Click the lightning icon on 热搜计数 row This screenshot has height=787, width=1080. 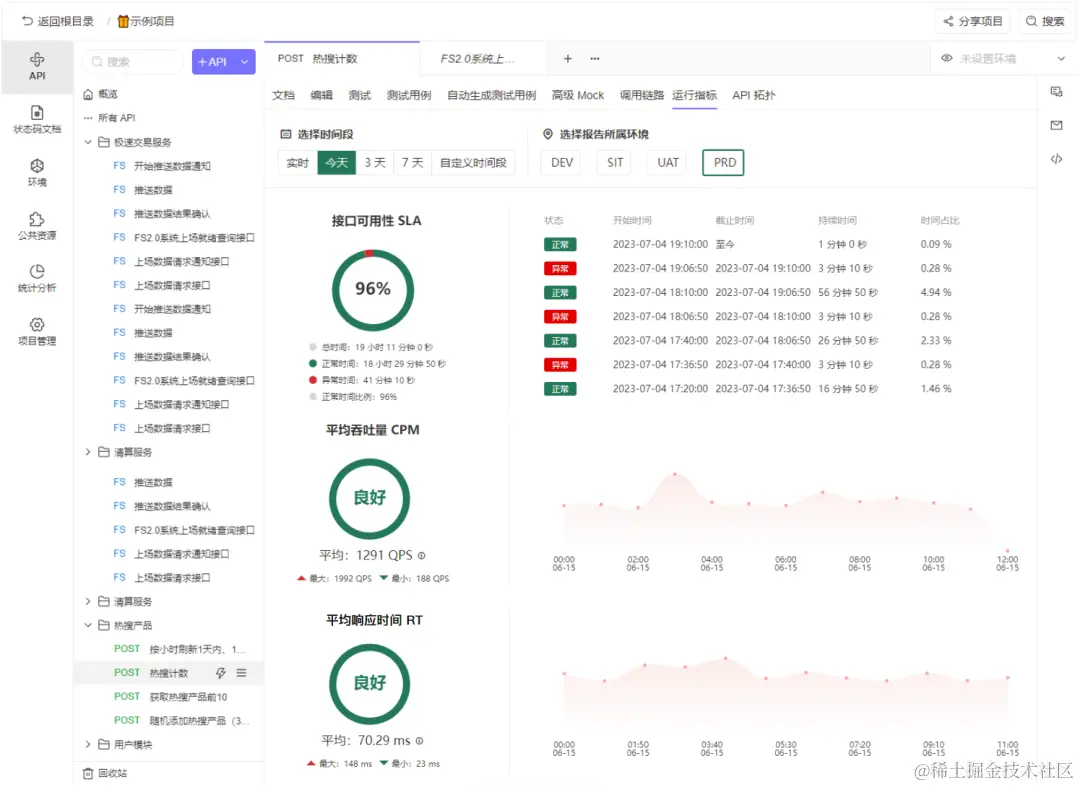pos(220,673)
